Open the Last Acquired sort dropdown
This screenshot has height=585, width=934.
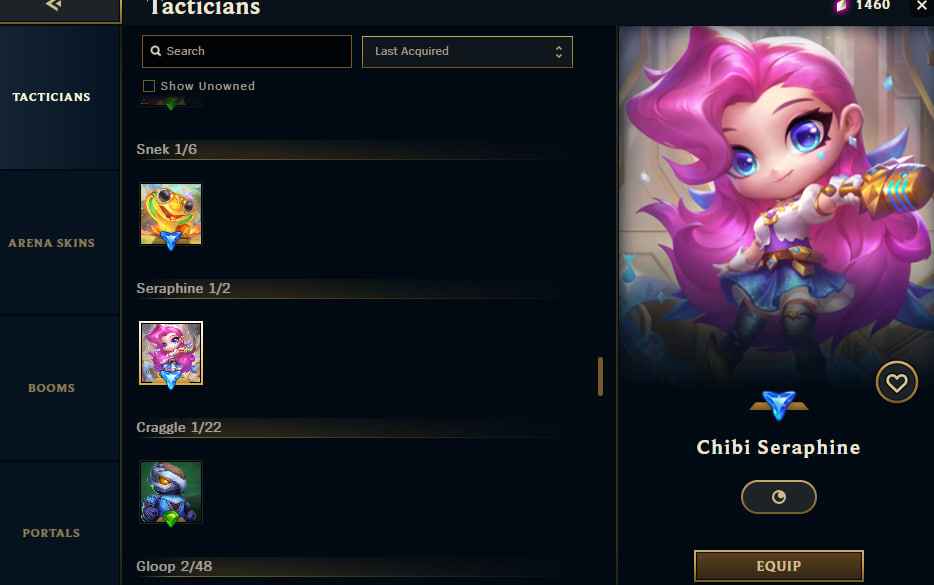coord(467,52)
